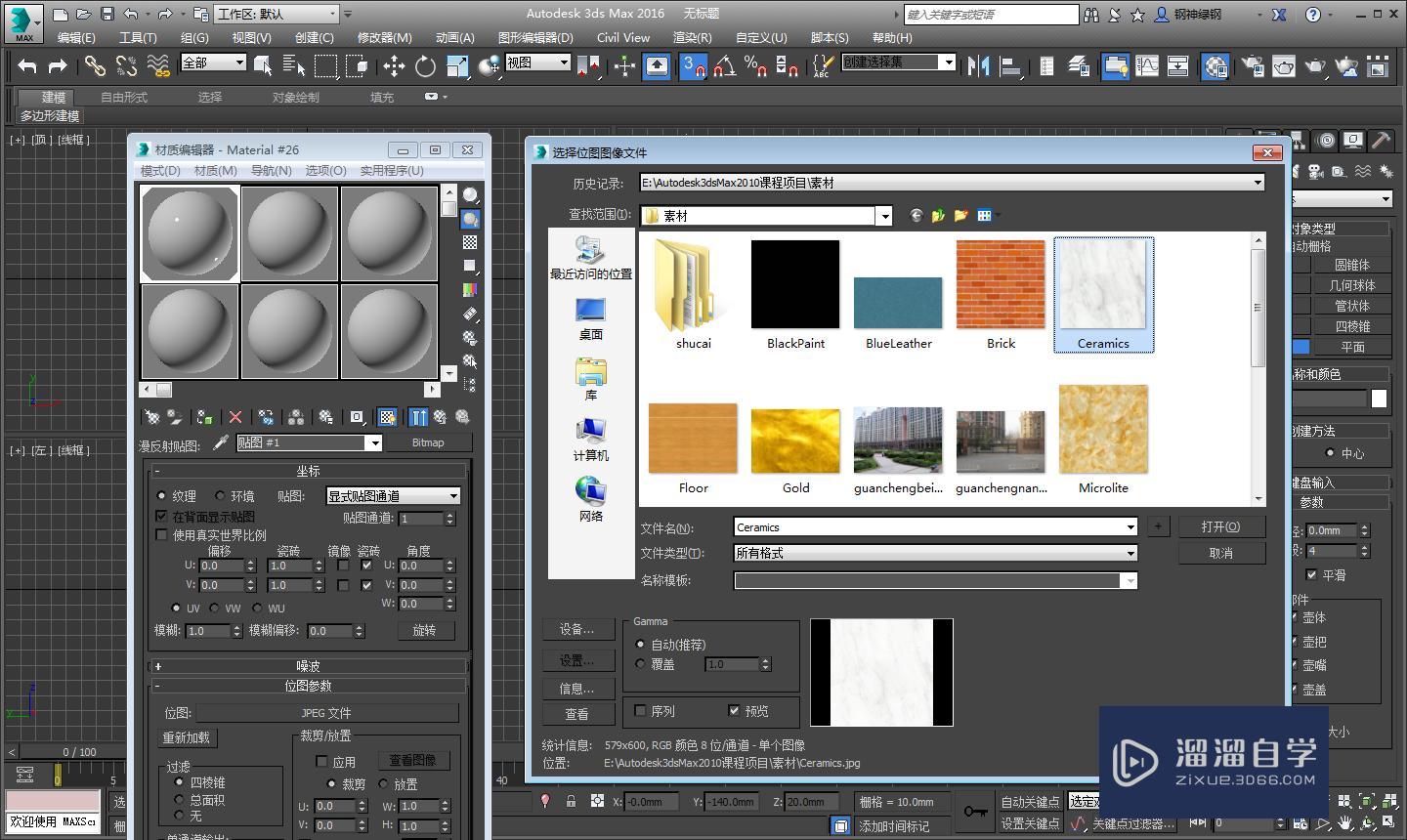
Task: Open the 查找范围 folder dropdown
Action: coord(884,216)
